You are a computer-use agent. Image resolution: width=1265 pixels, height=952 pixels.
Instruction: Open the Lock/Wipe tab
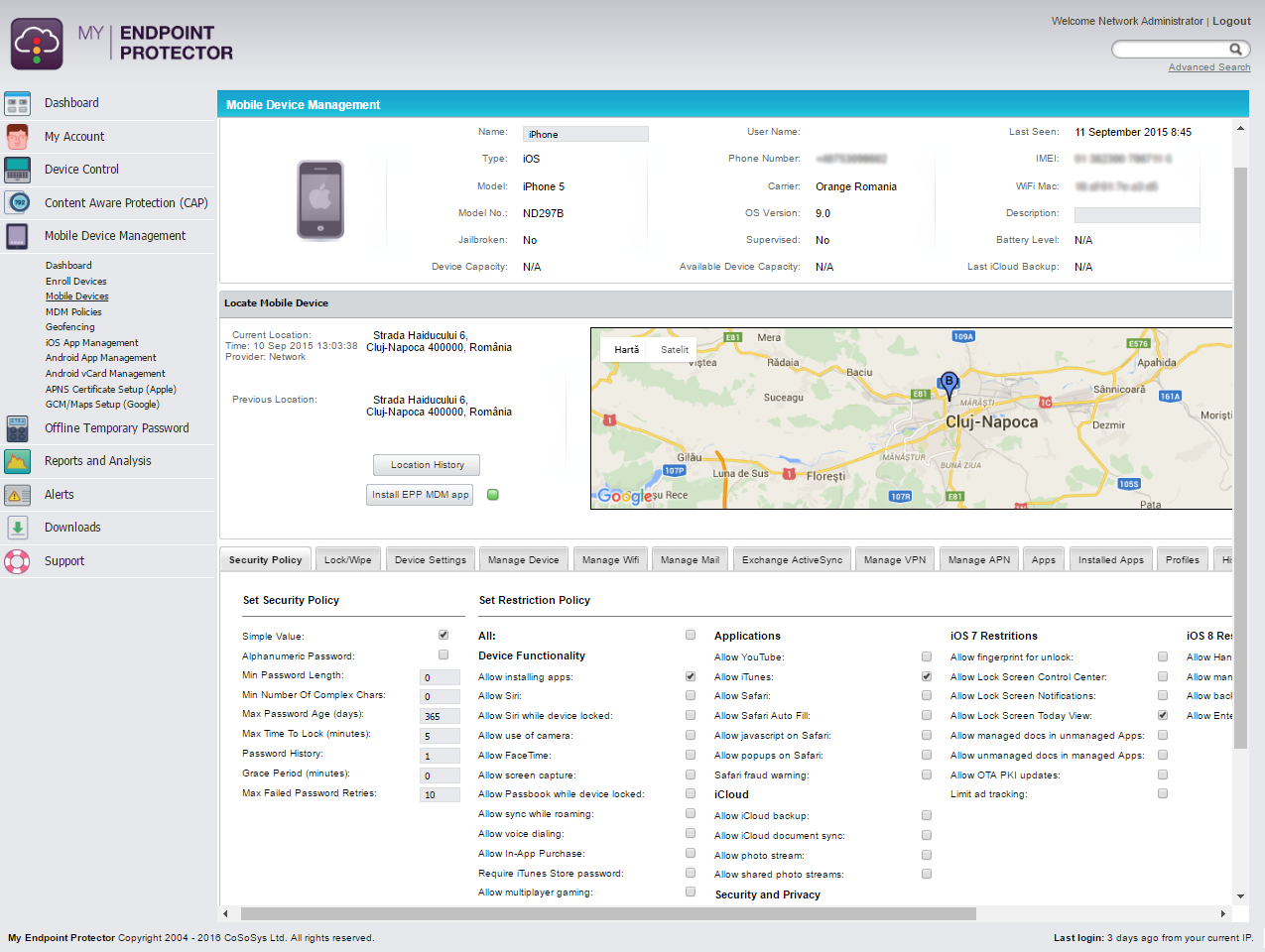coord(348,560)
